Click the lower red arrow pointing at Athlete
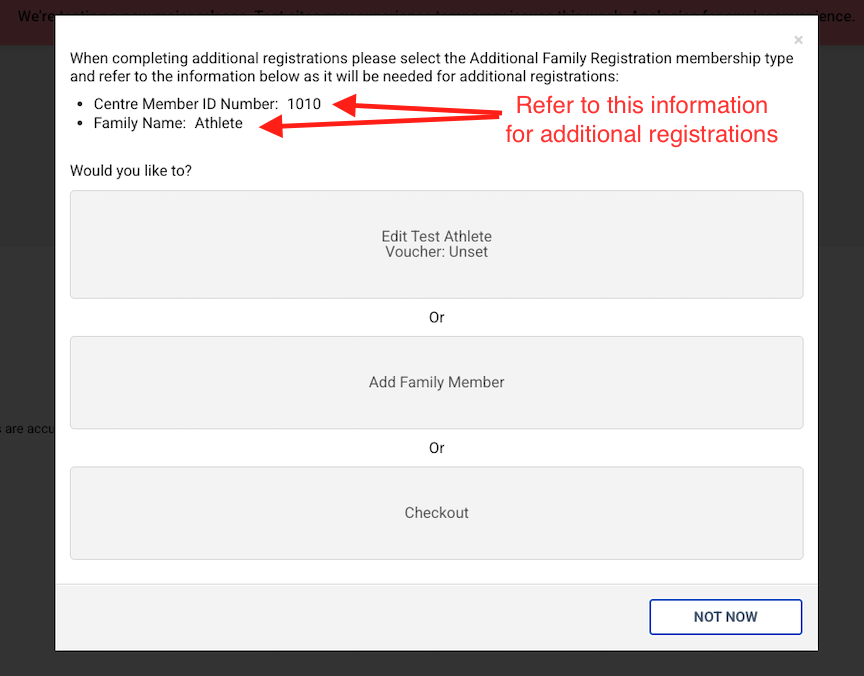This screenshot has width=864, height=676. pos(378,120)
